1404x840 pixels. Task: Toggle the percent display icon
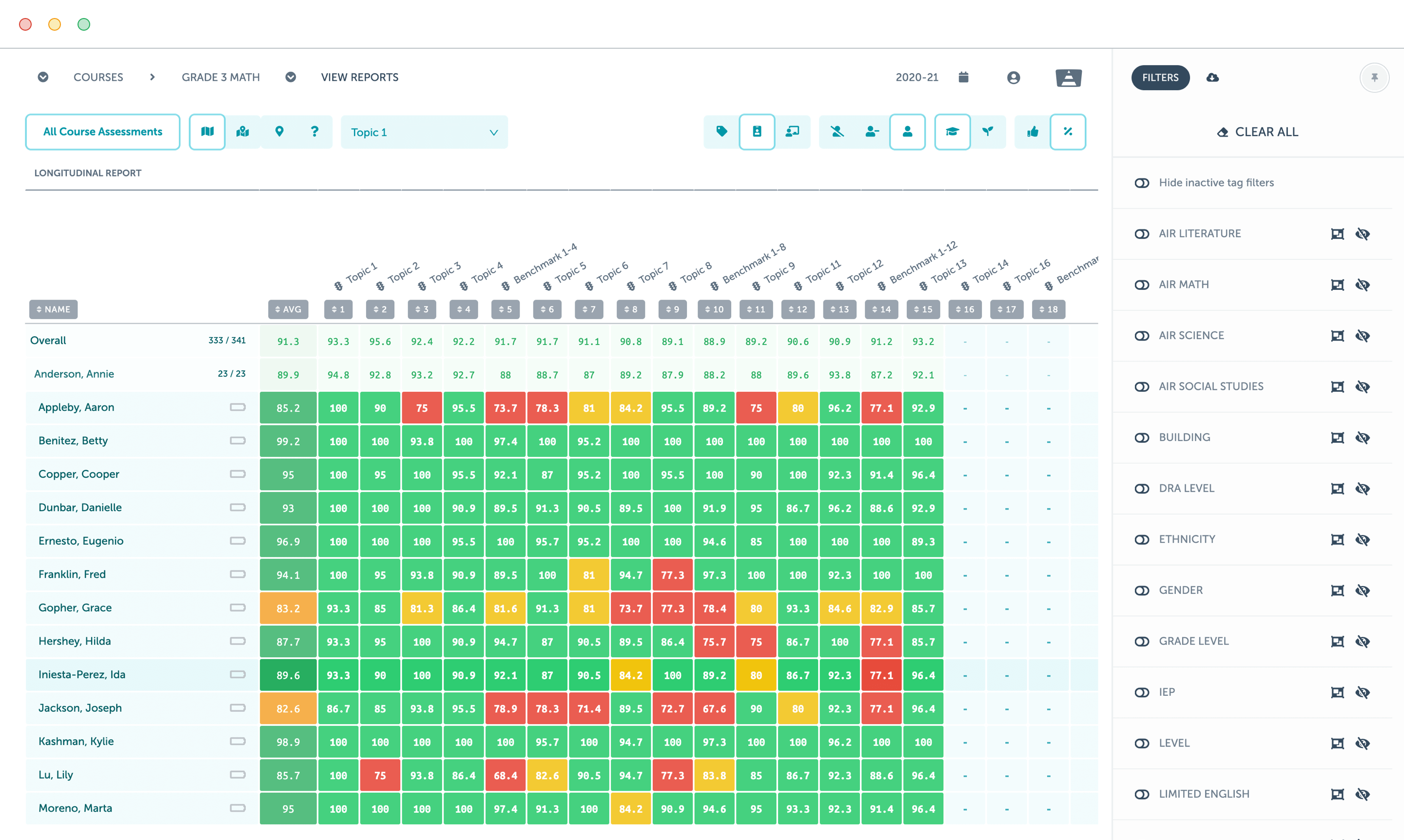pyautogui.click(x=1068, y=132)
